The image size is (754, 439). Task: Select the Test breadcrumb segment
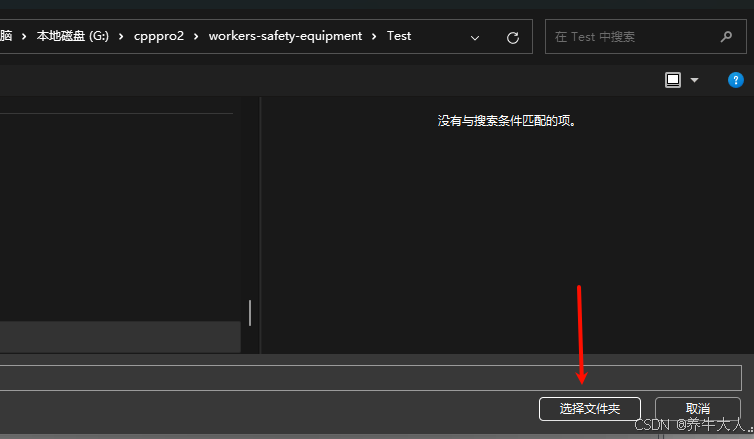click(399, 36)
